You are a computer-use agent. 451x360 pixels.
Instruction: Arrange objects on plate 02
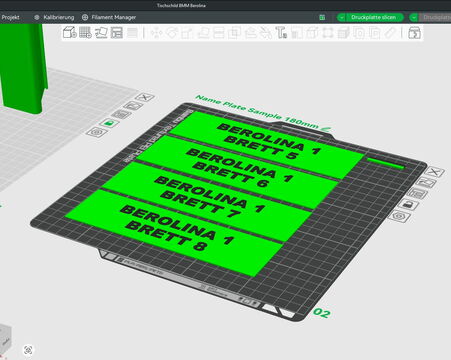click(417, 194)
